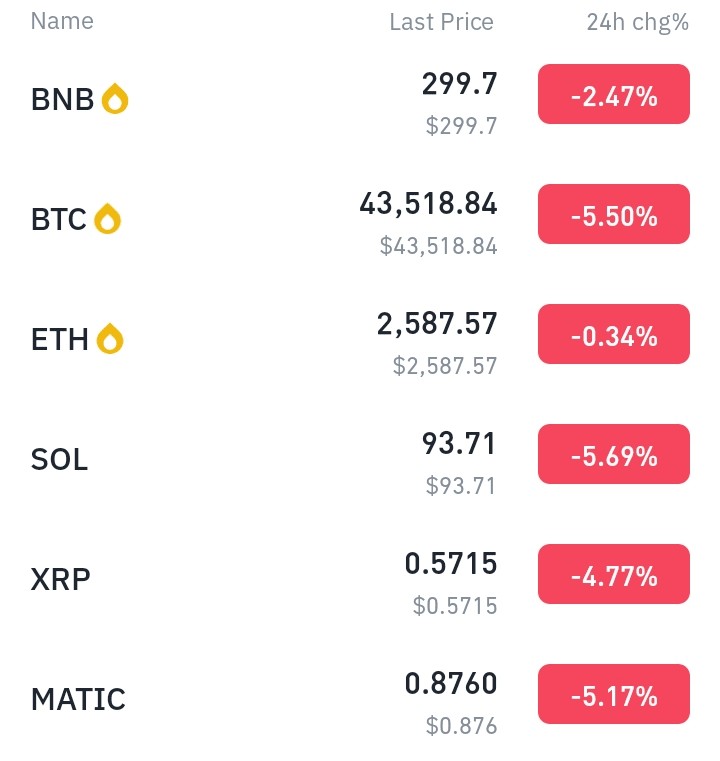Tap the flame icon next to ETH
720x761 pixels.
(x=110, y=339)
